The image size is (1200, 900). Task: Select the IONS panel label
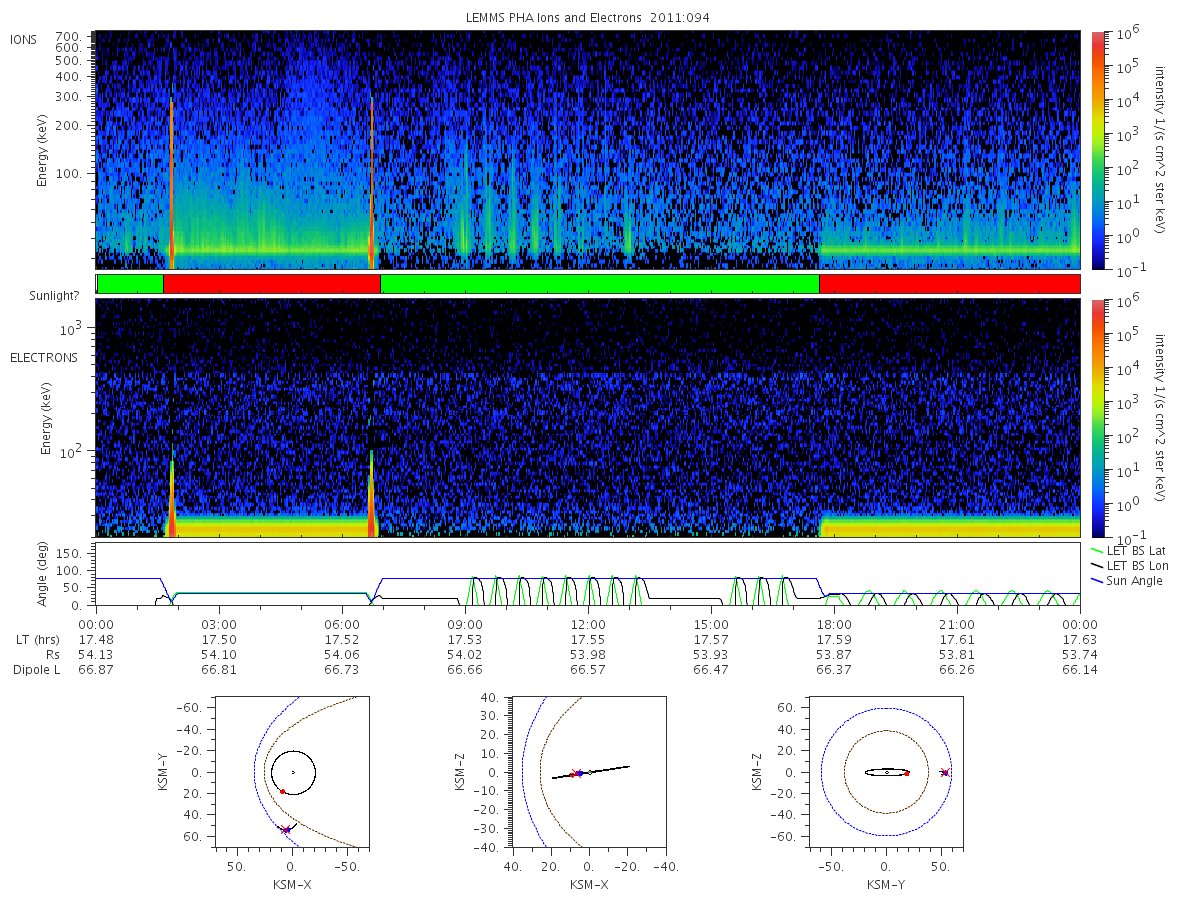coord(24,40)
